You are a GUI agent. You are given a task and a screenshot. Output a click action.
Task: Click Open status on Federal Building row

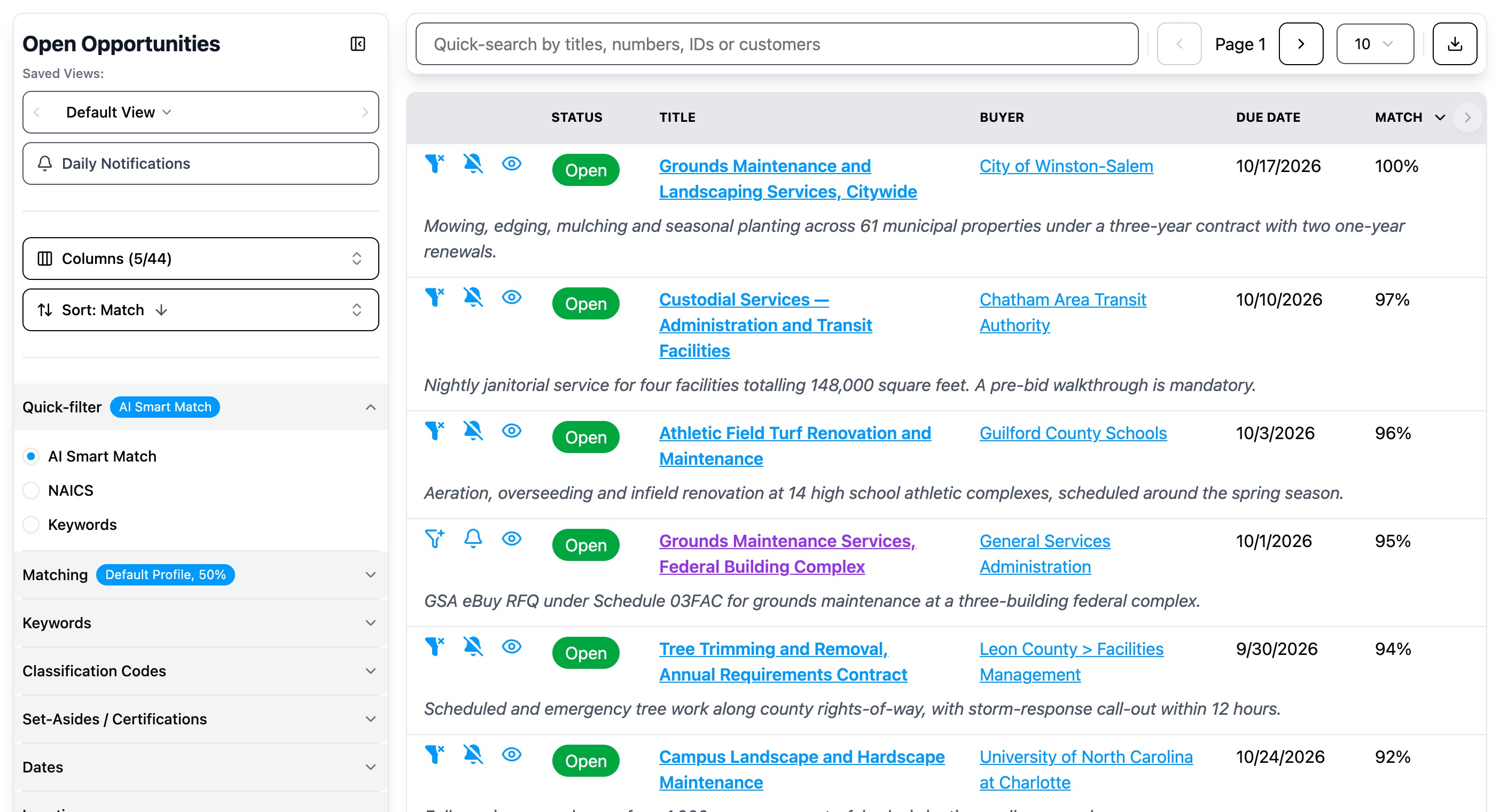coord(586,545)
